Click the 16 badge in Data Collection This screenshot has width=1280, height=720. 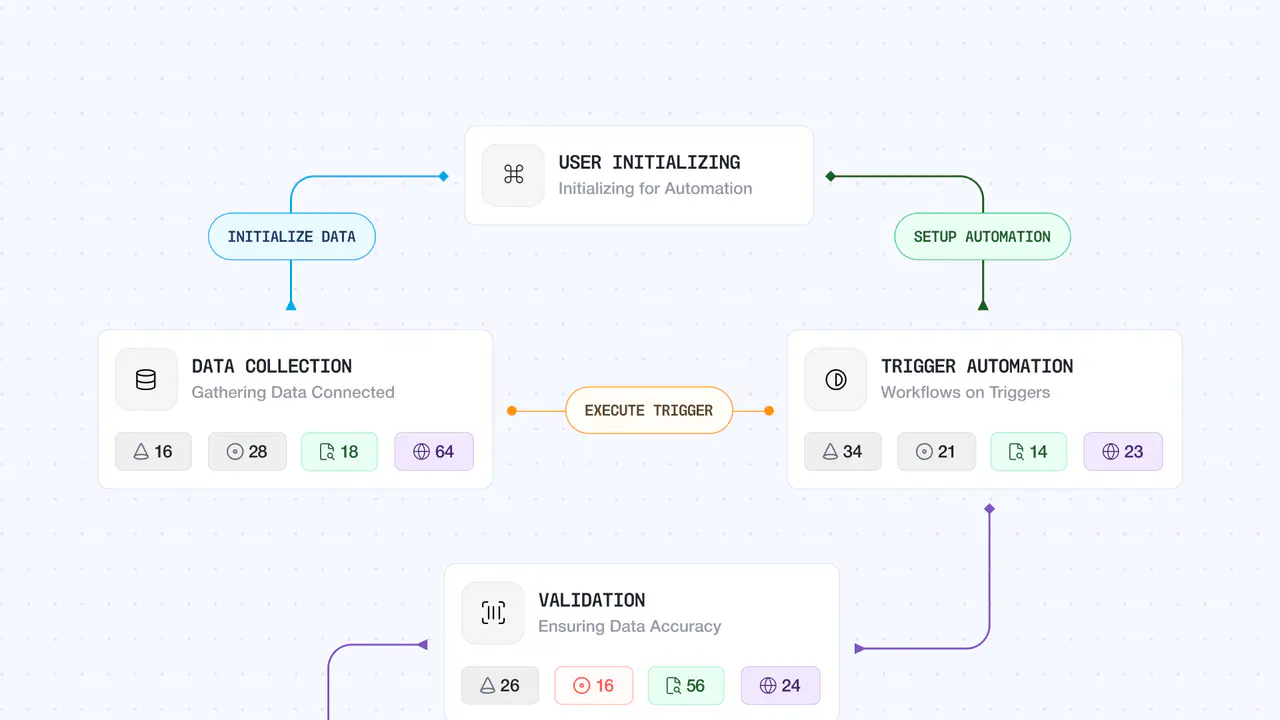point(153,451)
